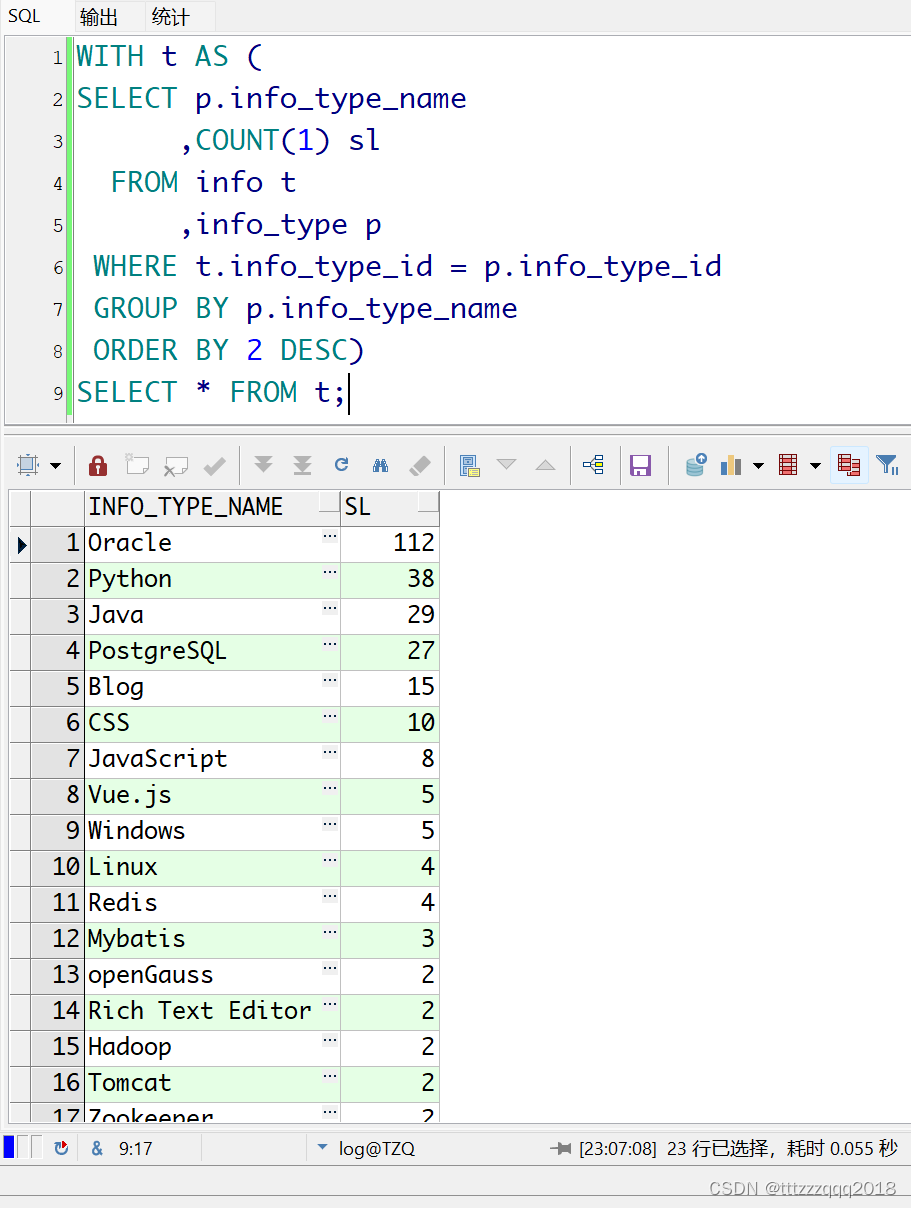Click the previous record up-arrow icon
Viewport: 911px width, 1208px height.
pyautogui.click(x=545, y=465)
